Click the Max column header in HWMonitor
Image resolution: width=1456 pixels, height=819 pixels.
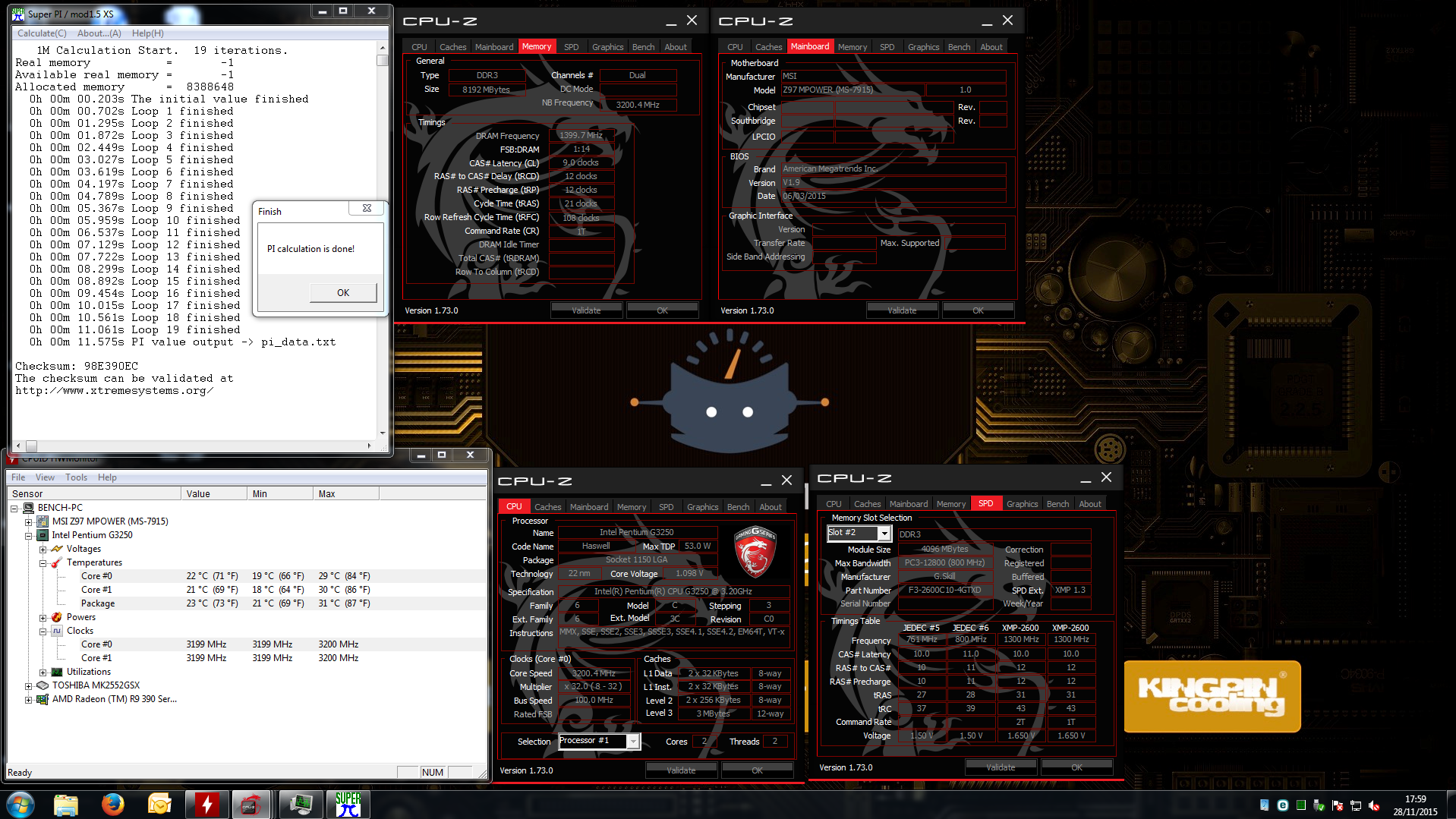point(345,494)
